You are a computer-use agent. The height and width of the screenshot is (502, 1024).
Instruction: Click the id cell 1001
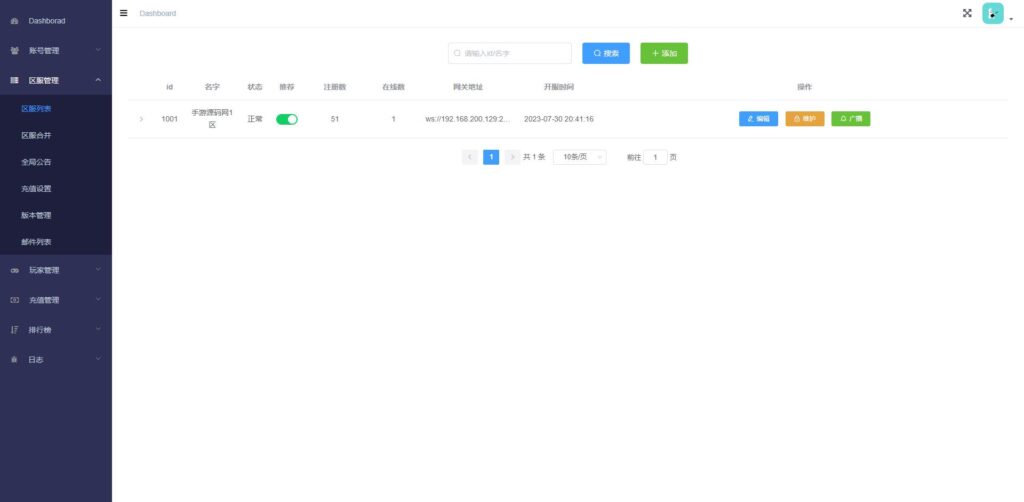[169, 119]
